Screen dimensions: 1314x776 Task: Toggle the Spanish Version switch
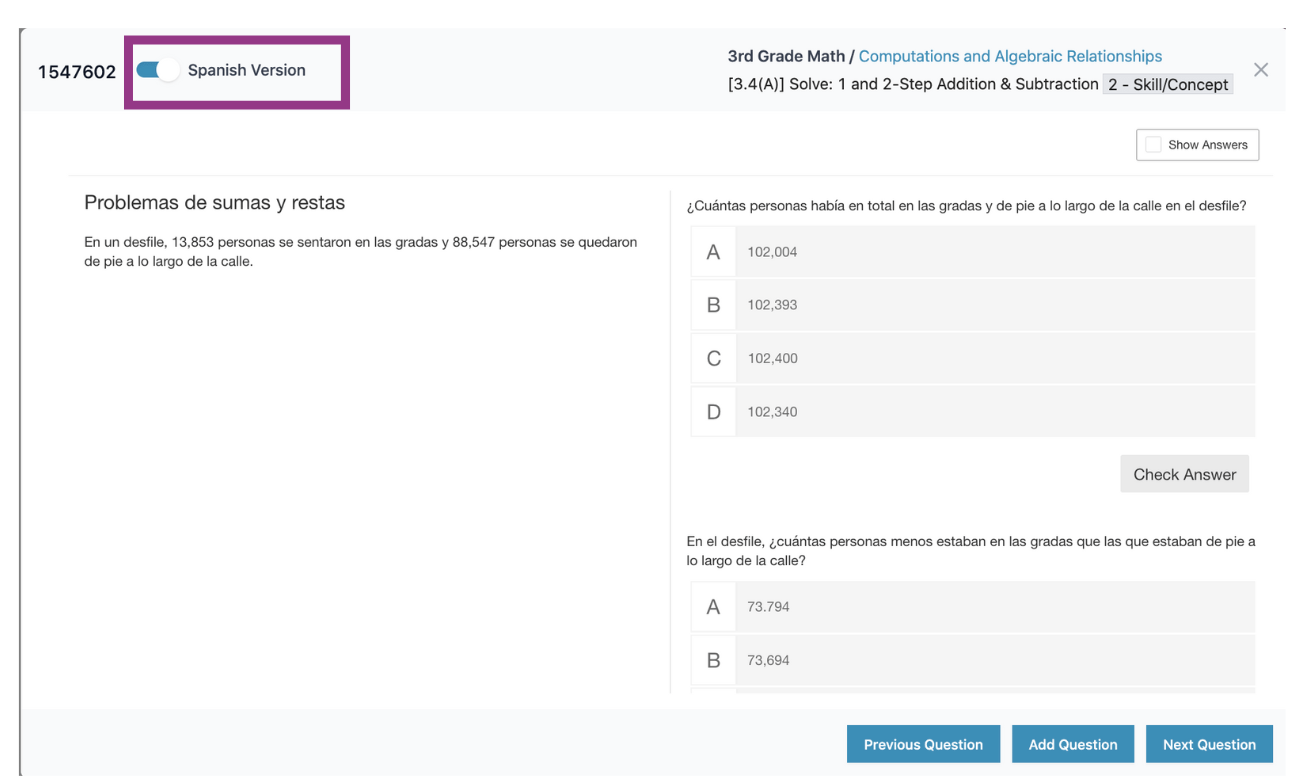click(x=157, y=70)
